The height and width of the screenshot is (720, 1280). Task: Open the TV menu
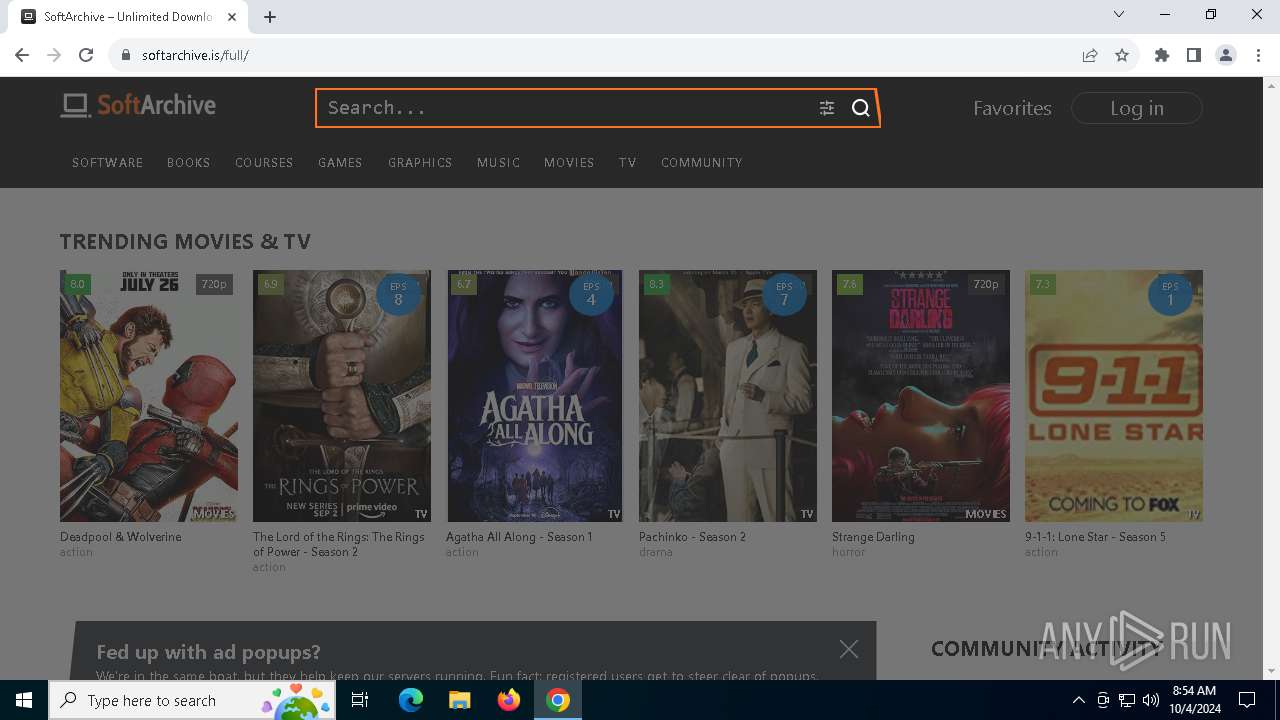628,162
